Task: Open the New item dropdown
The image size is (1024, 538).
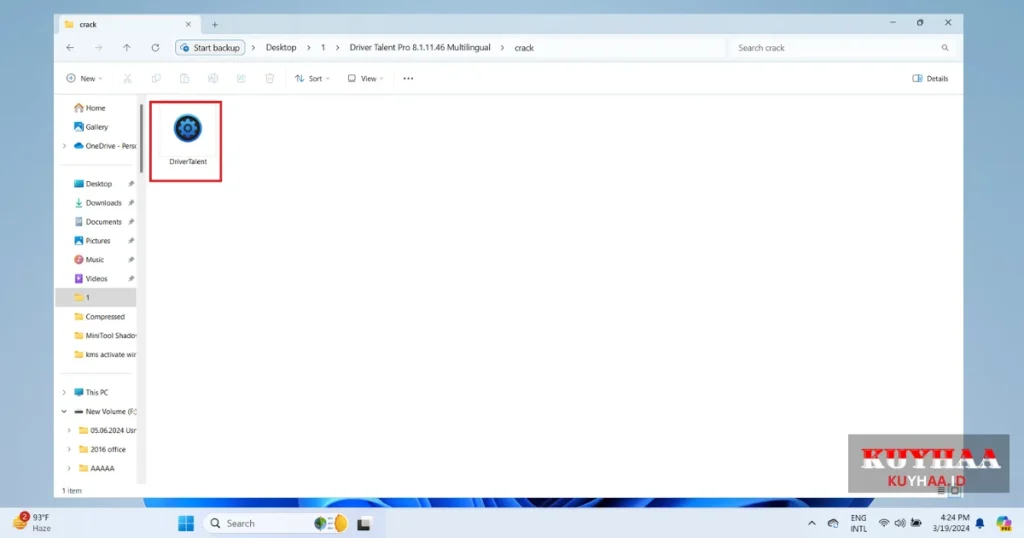Action: [x=84, y=78]
